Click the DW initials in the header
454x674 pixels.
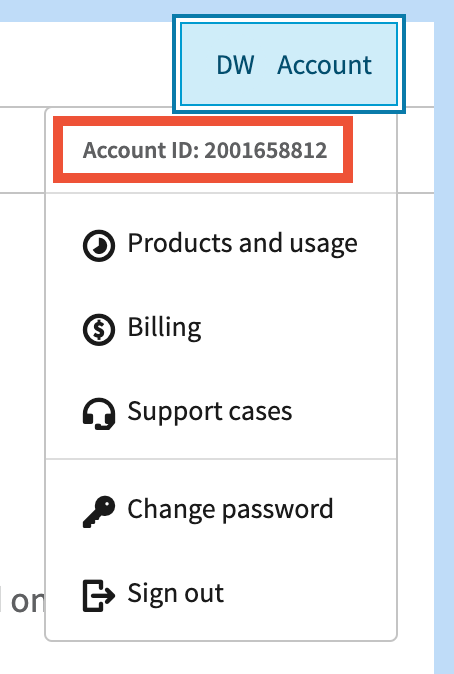pos(235,65)
